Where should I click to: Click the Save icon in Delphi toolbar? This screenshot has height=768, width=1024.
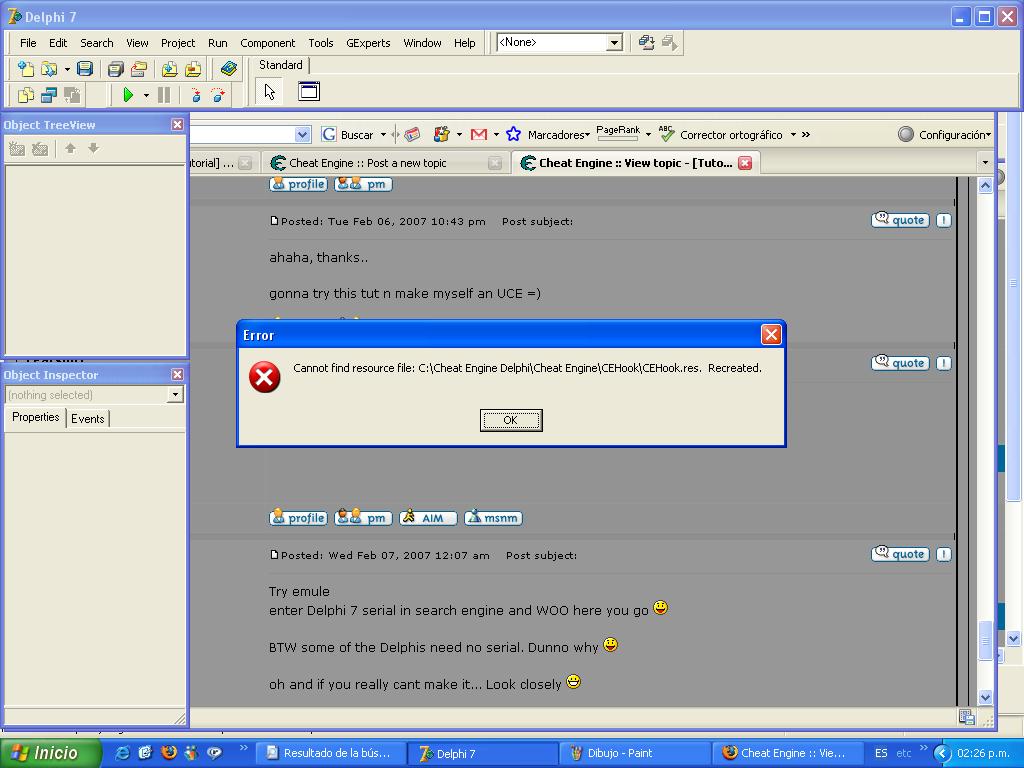[85, 69]
